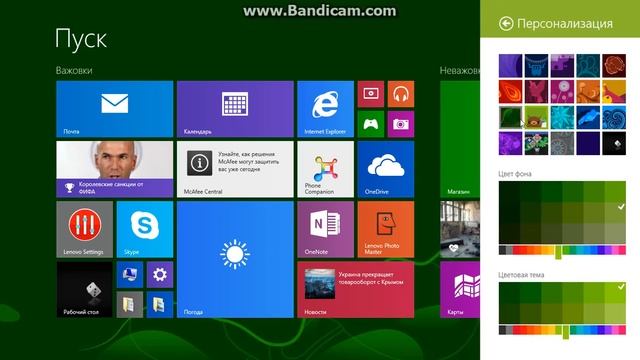Choose the purple curved background thumbnail
The image size is (640, 360).
[510, 66]
